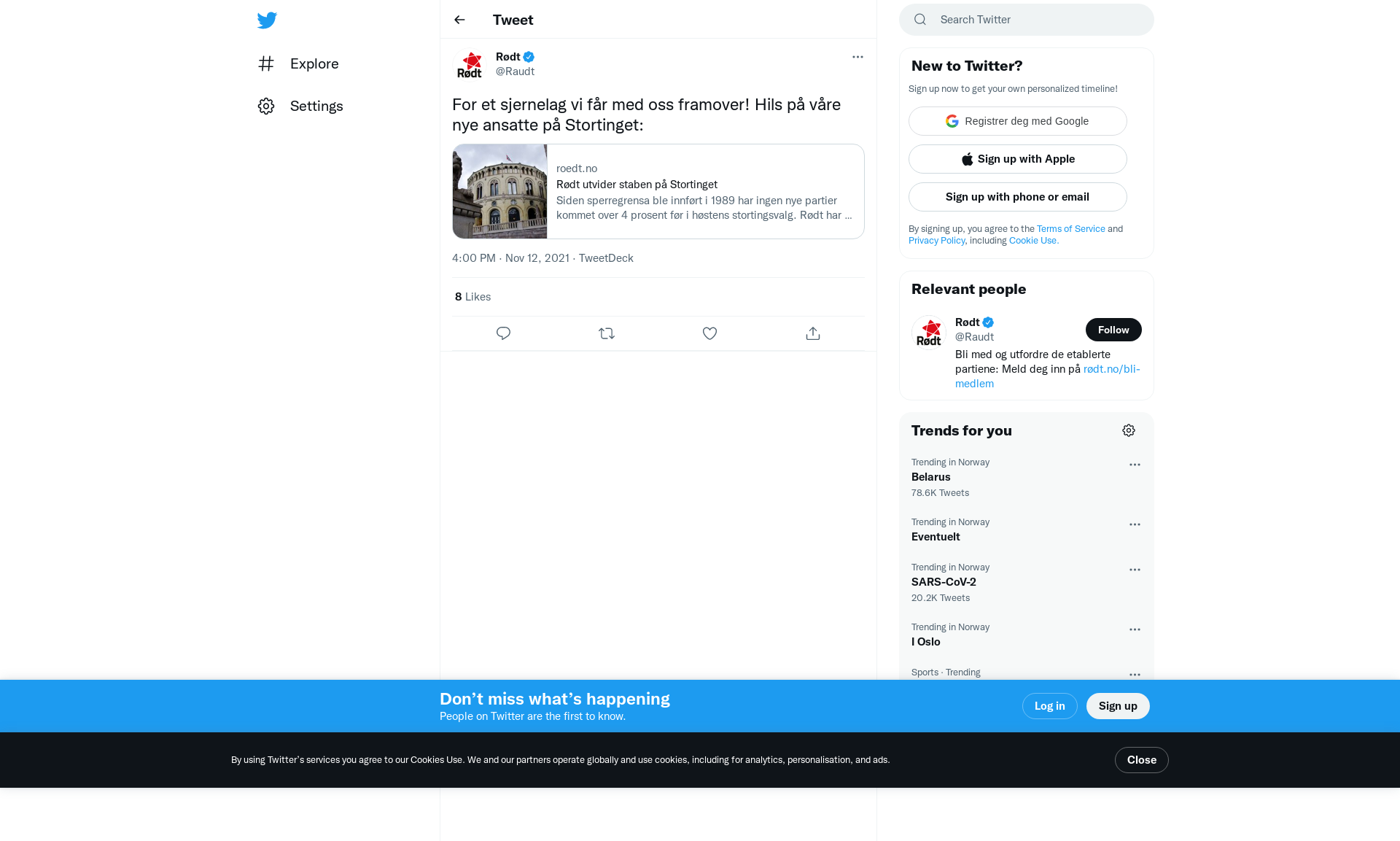Click the verified badge next to Rødt
The image size is (1400, 841).
[529, 57]
